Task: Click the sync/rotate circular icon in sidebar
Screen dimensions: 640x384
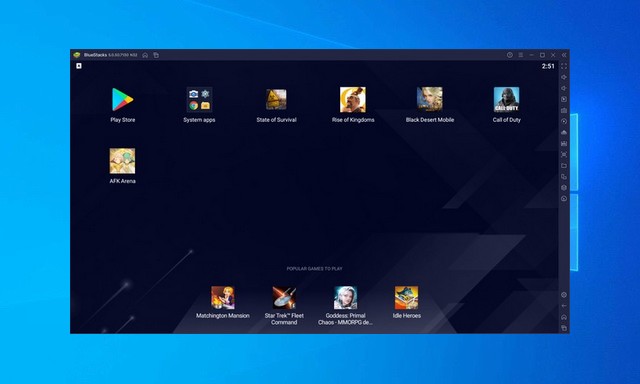Action: click(x=564, y=121)
